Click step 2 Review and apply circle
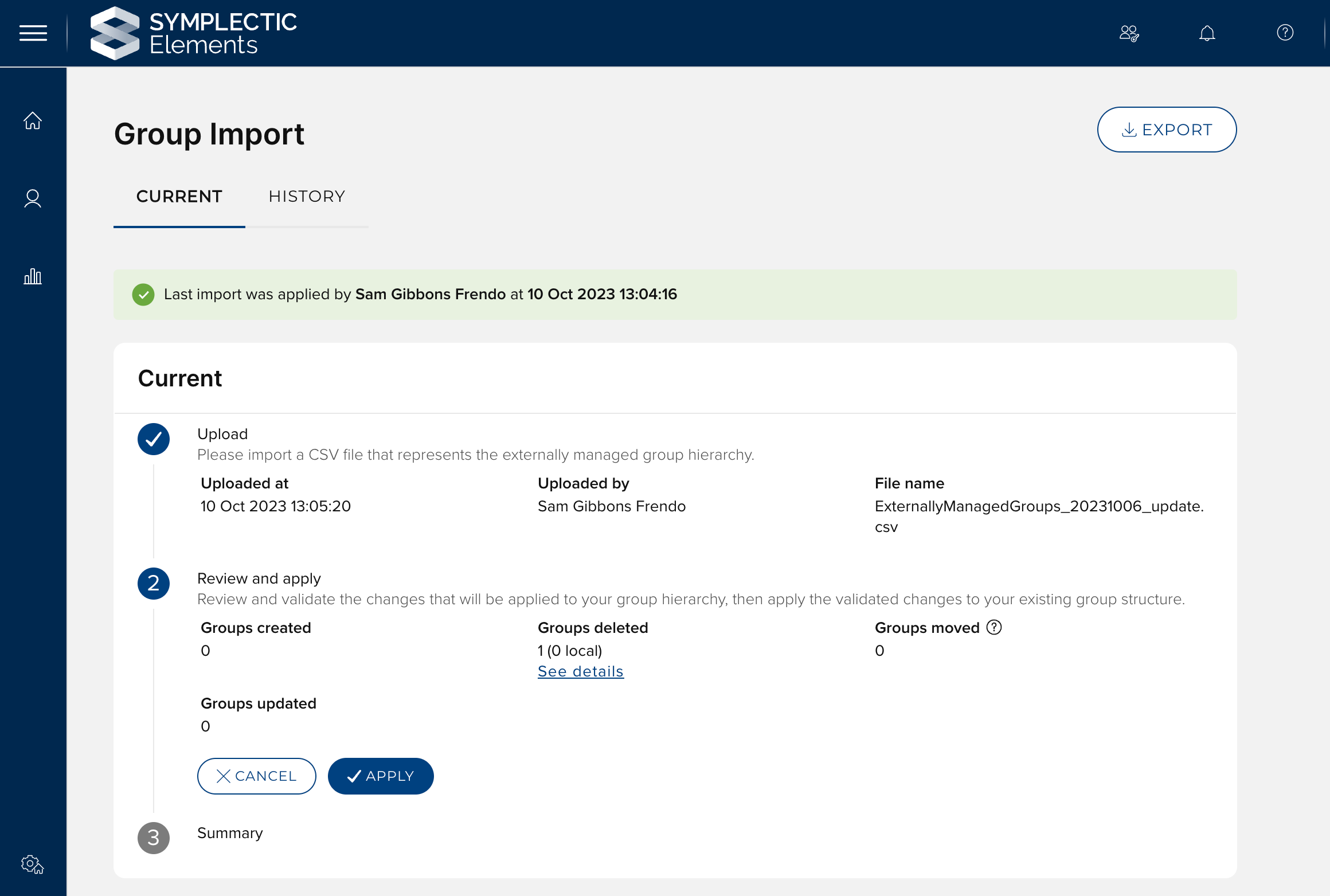 [x=154, y=584]
